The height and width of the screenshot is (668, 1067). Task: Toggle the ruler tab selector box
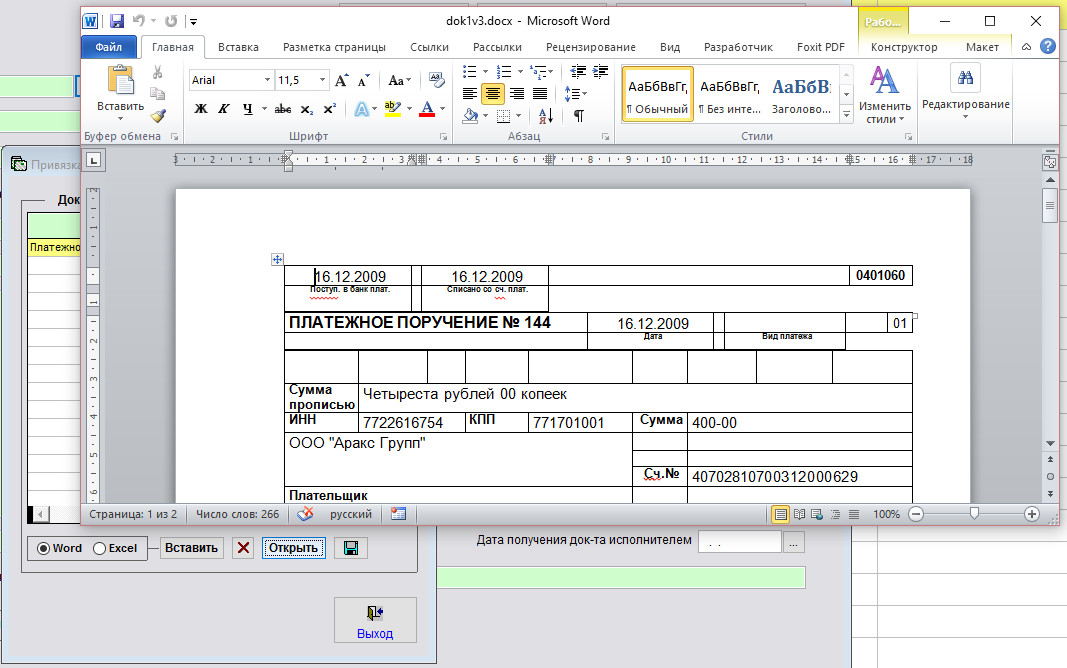click(x=92, y=159)
